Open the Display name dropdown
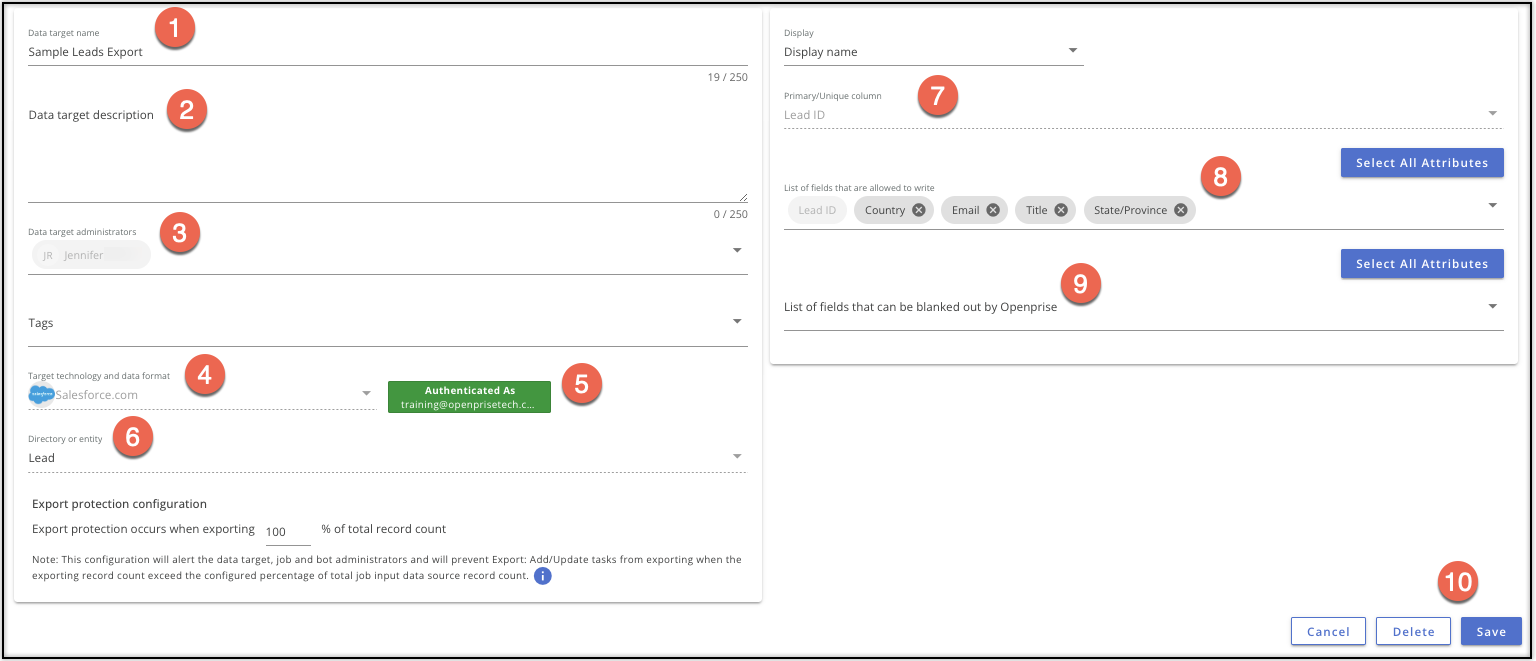Viewport: 1536px width, 661px height. [x=1072, y=51]
